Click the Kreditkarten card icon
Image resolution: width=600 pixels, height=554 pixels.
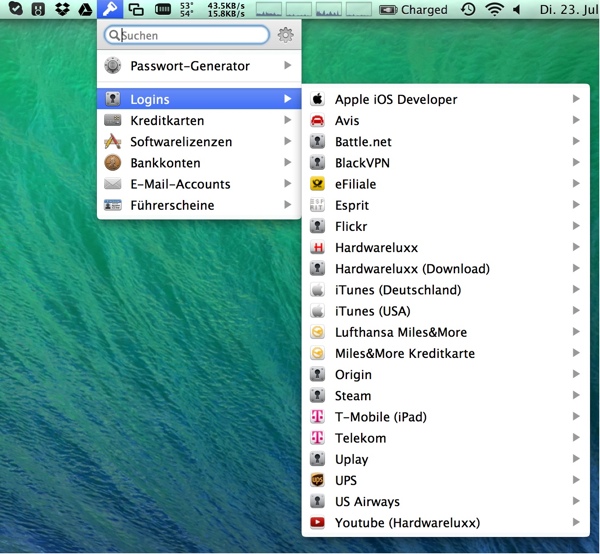pyautogui.click(x=112, y=120)
